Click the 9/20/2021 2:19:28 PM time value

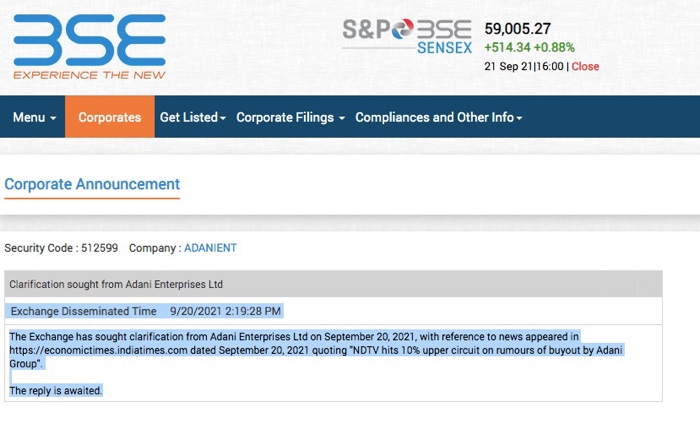(x=225, y=311)
